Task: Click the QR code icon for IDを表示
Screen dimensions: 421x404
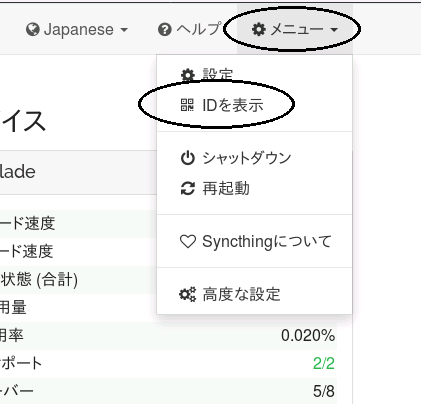Action: coord(187,105)
